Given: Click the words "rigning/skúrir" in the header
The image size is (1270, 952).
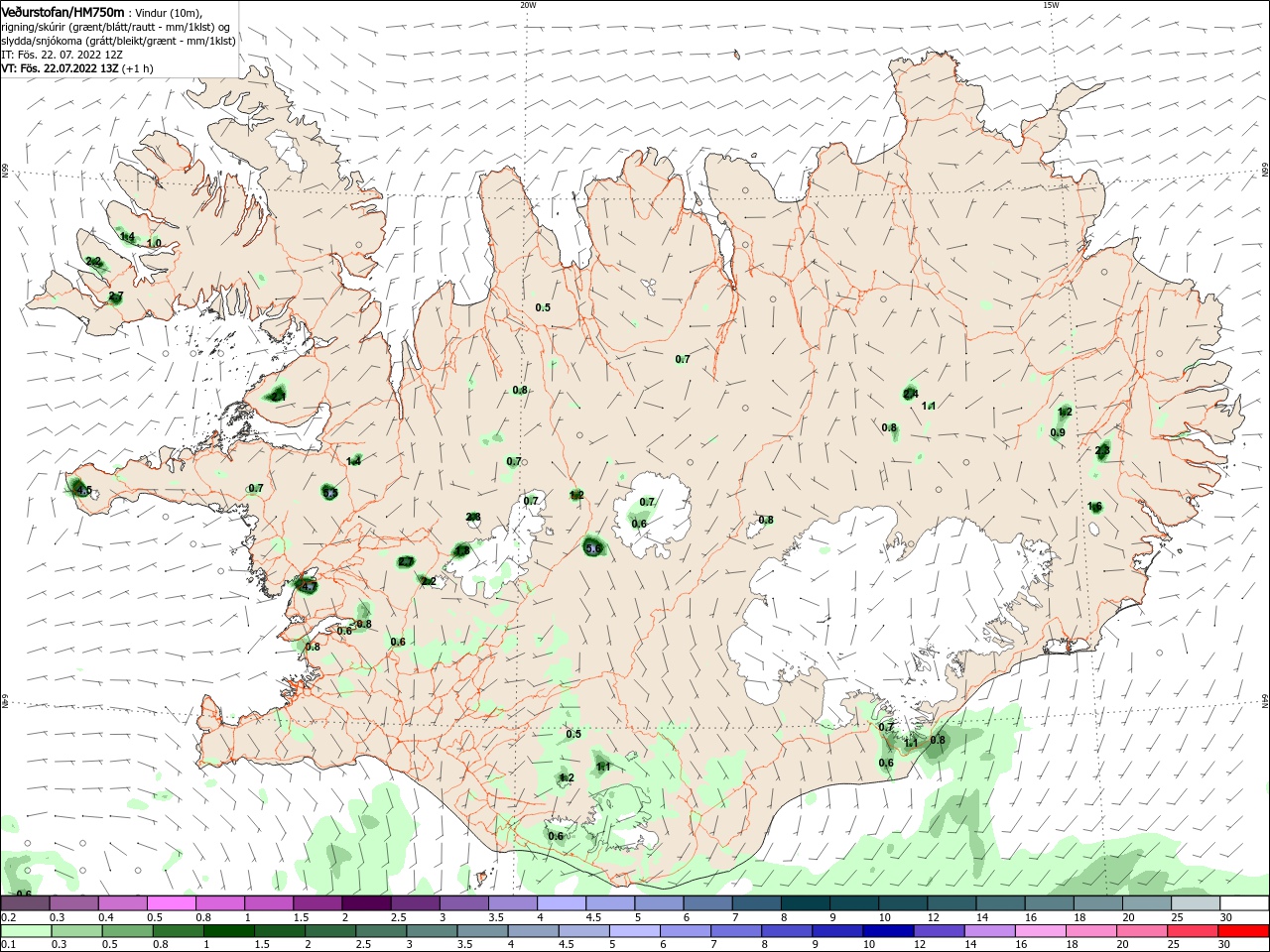Looking at the screenshot, I should coord(33,27).
